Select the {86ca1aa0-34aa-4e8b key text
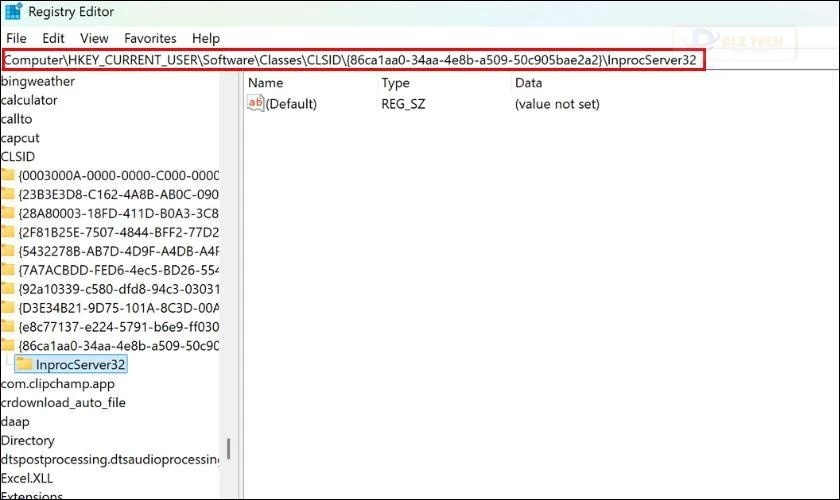 [x=118, y=346]
